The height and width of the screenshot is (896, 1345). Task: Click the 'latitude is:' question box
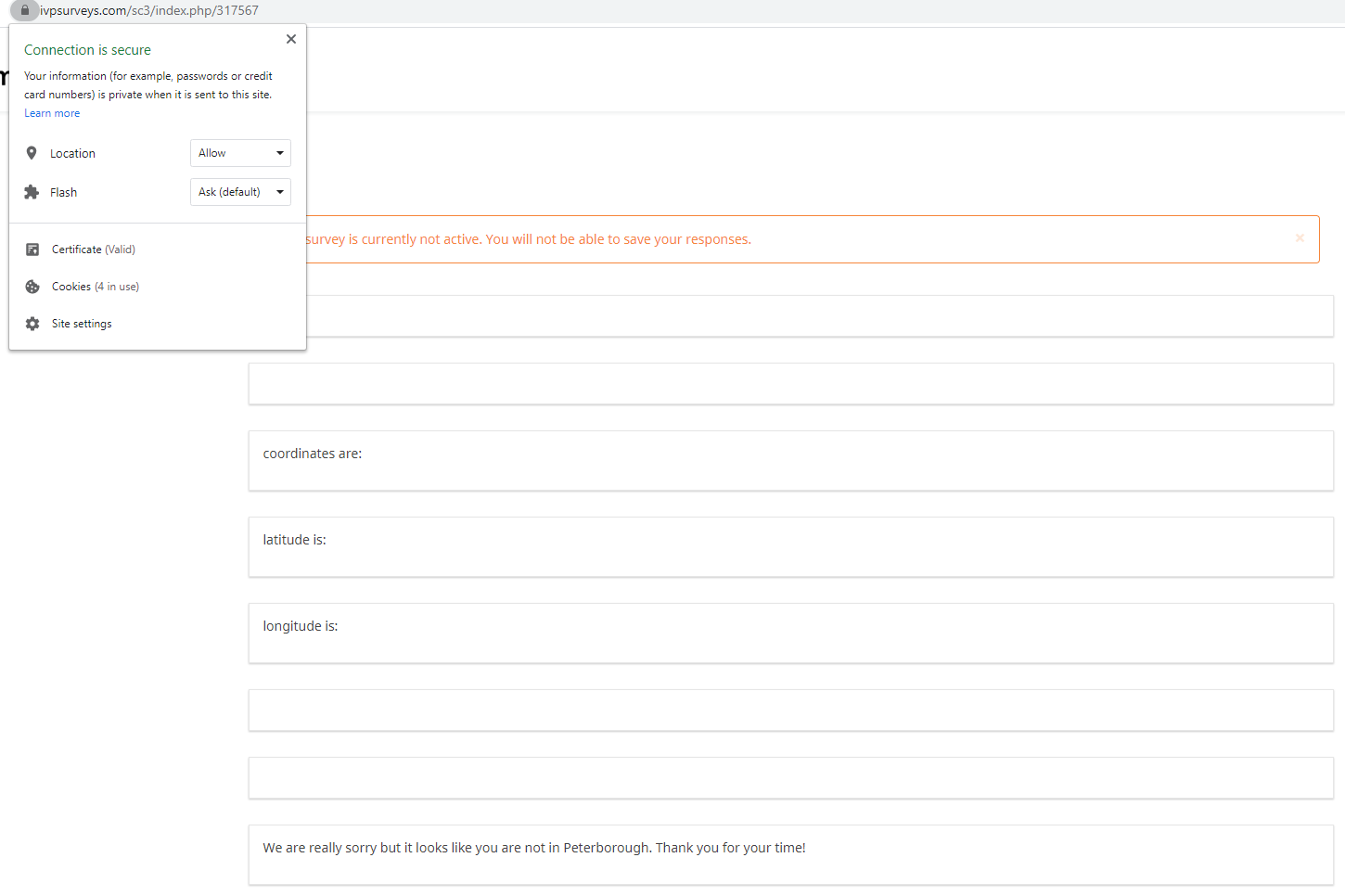tap(790, 546)
